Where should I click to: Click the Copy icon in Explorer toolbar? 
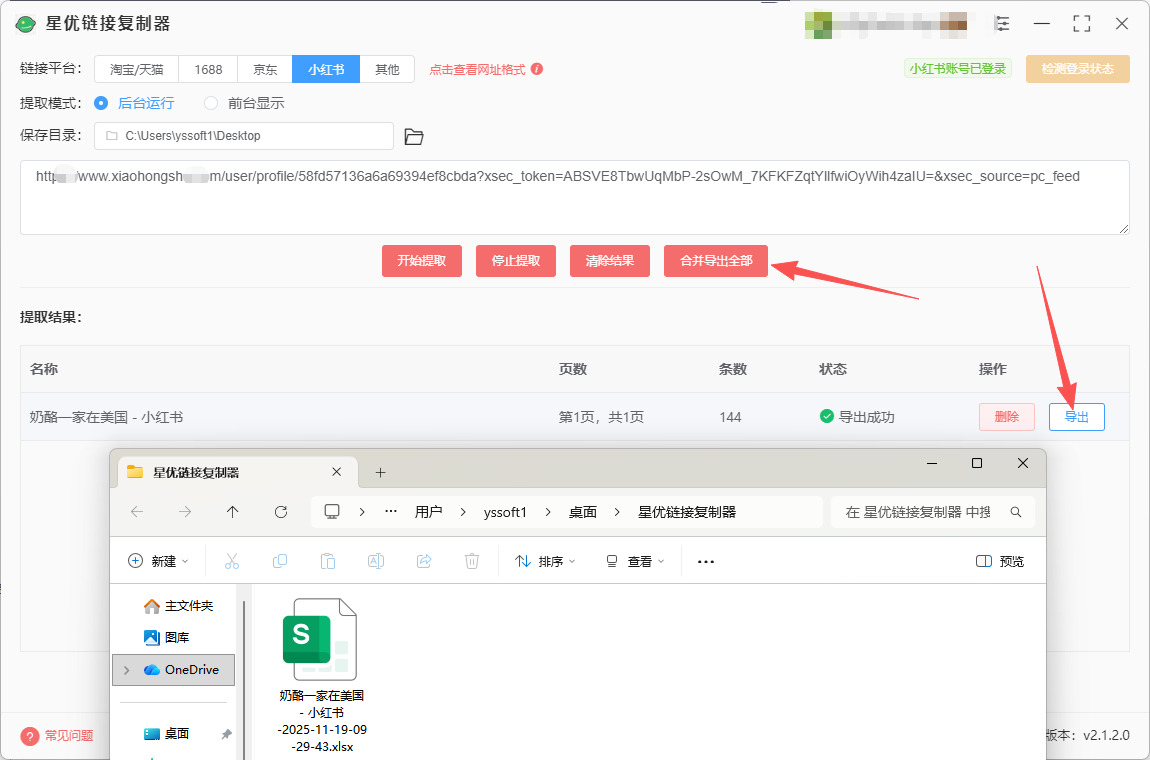pyautogui.click(x=279, y=561)
